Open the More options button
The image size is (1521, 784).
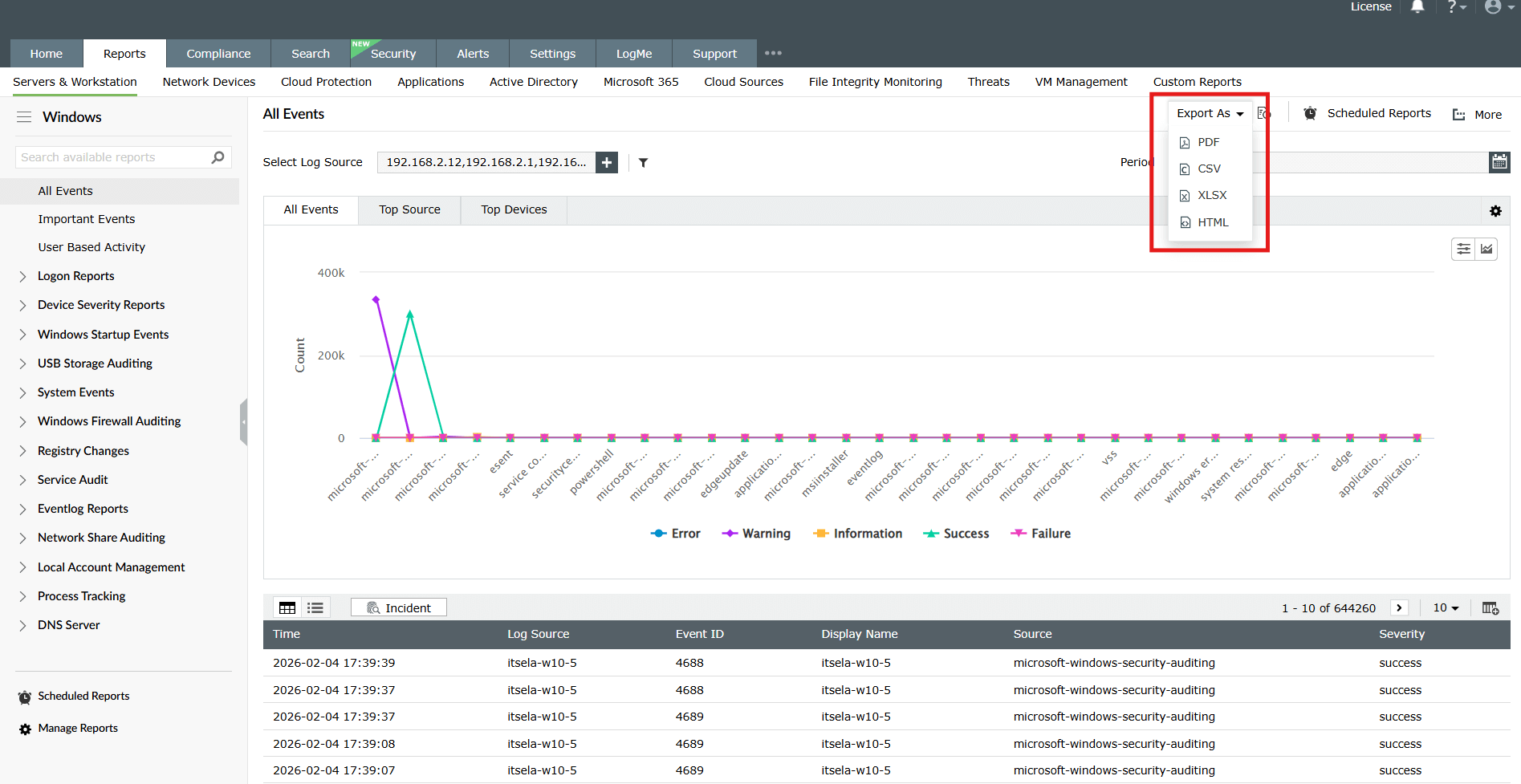1477,115
